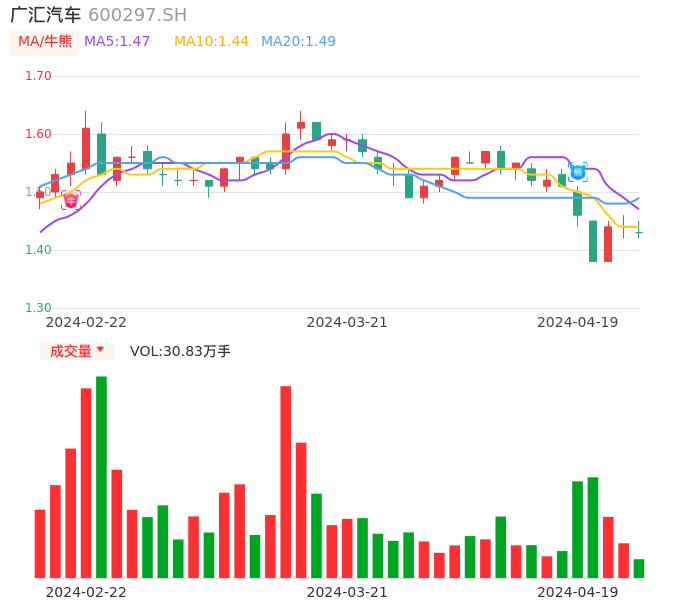
Task: Click the red bull (牛) signal marker
Action: pyautogui.click(x=70, y=200)
